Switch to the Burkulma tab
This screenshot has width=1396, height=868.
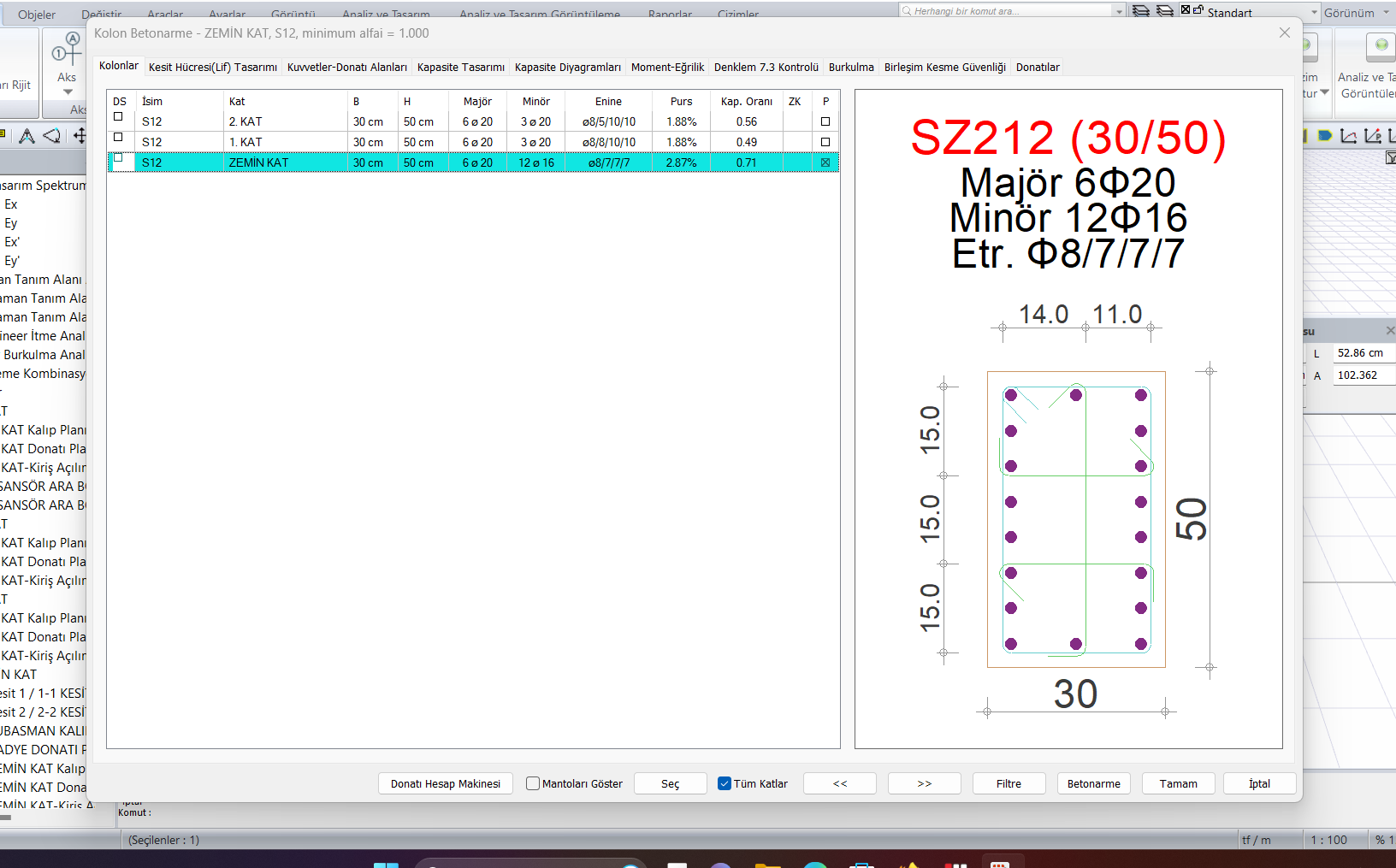[x=851, y=67]
